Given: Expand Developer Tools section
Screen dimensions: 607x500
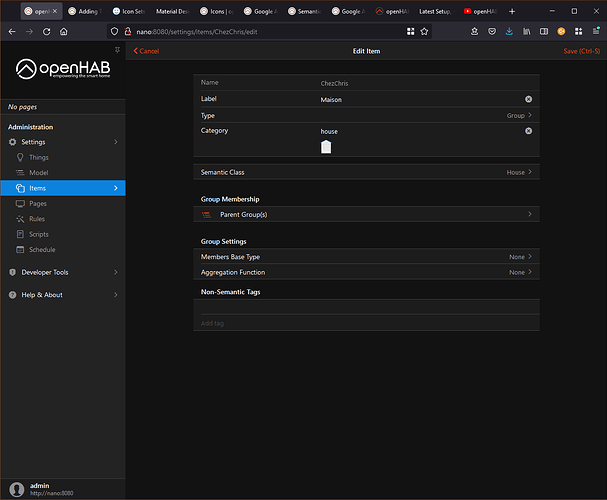Looking at the screenshot, I should click(63, 272).
